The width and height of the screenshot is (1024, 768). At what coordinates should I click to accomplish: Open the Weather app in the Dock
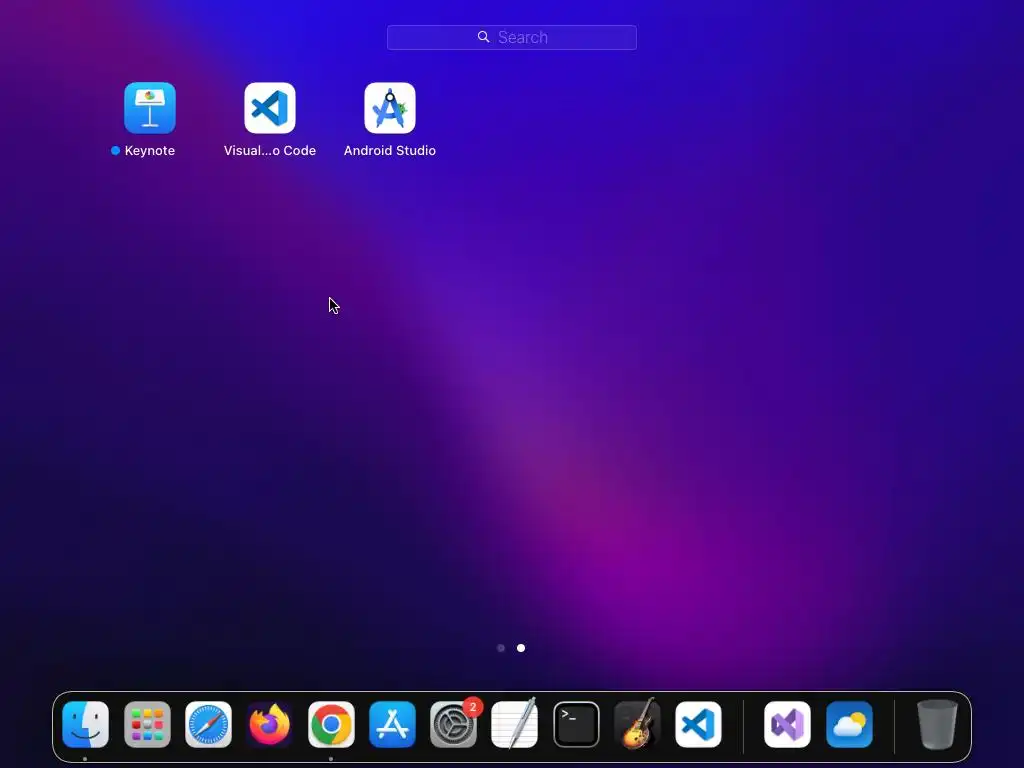pos(849,724)
